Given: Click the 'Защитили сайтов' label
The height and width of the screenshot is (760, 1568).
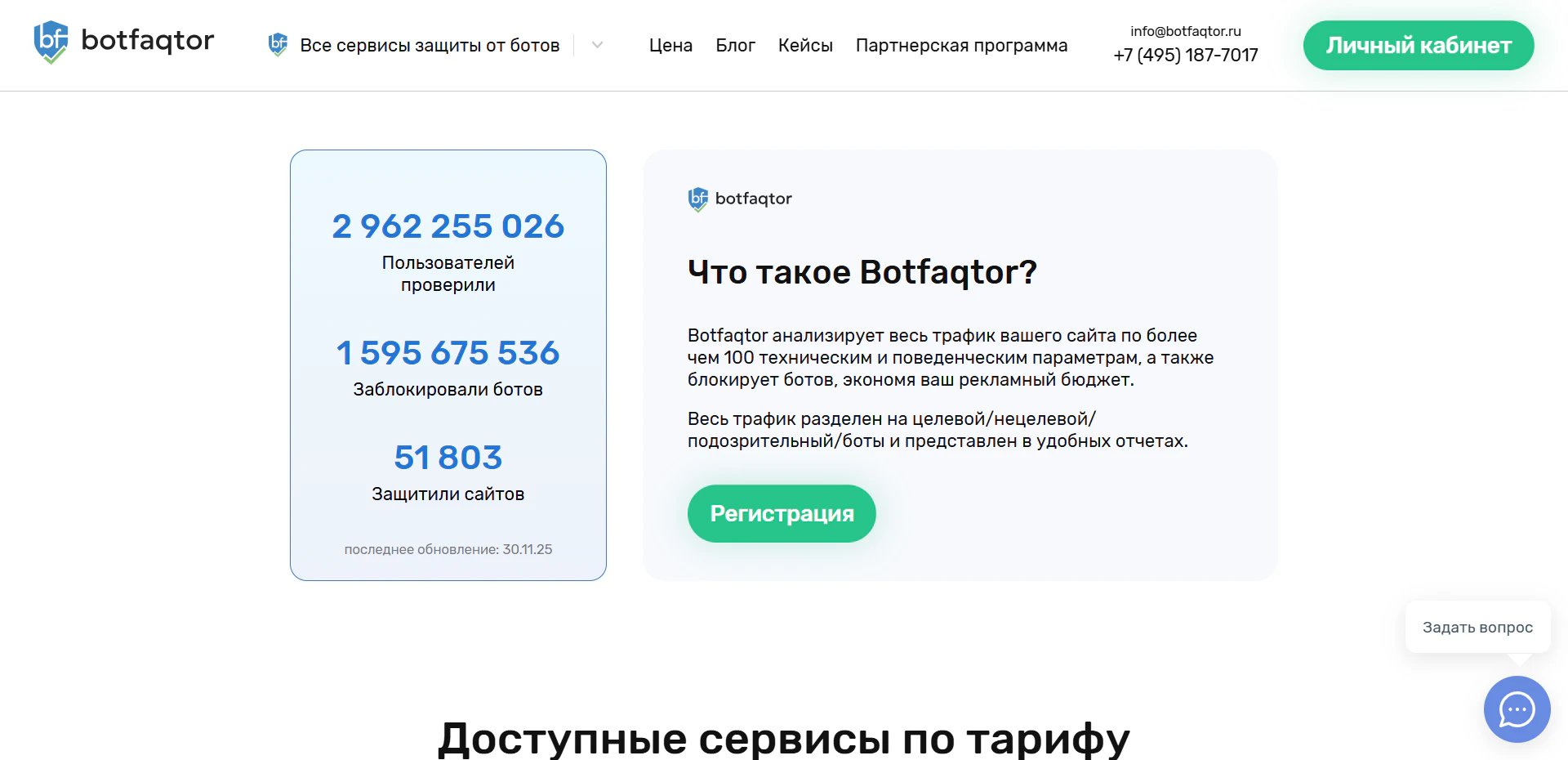Looking at the screenshot, I should 448,494.
